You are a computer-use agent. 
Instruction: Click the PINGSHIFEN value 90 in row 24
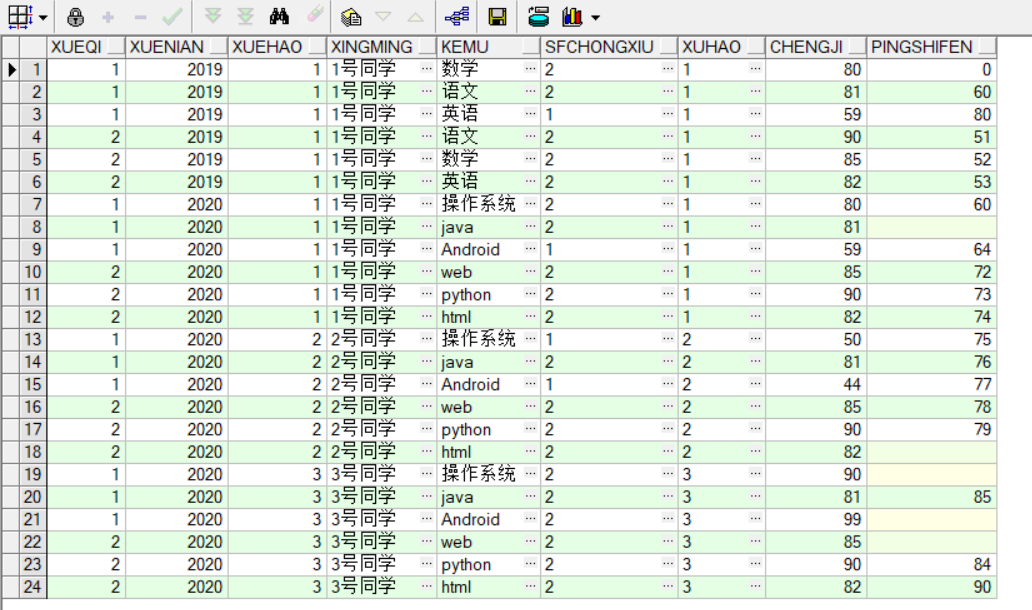(x=932, y=586)
